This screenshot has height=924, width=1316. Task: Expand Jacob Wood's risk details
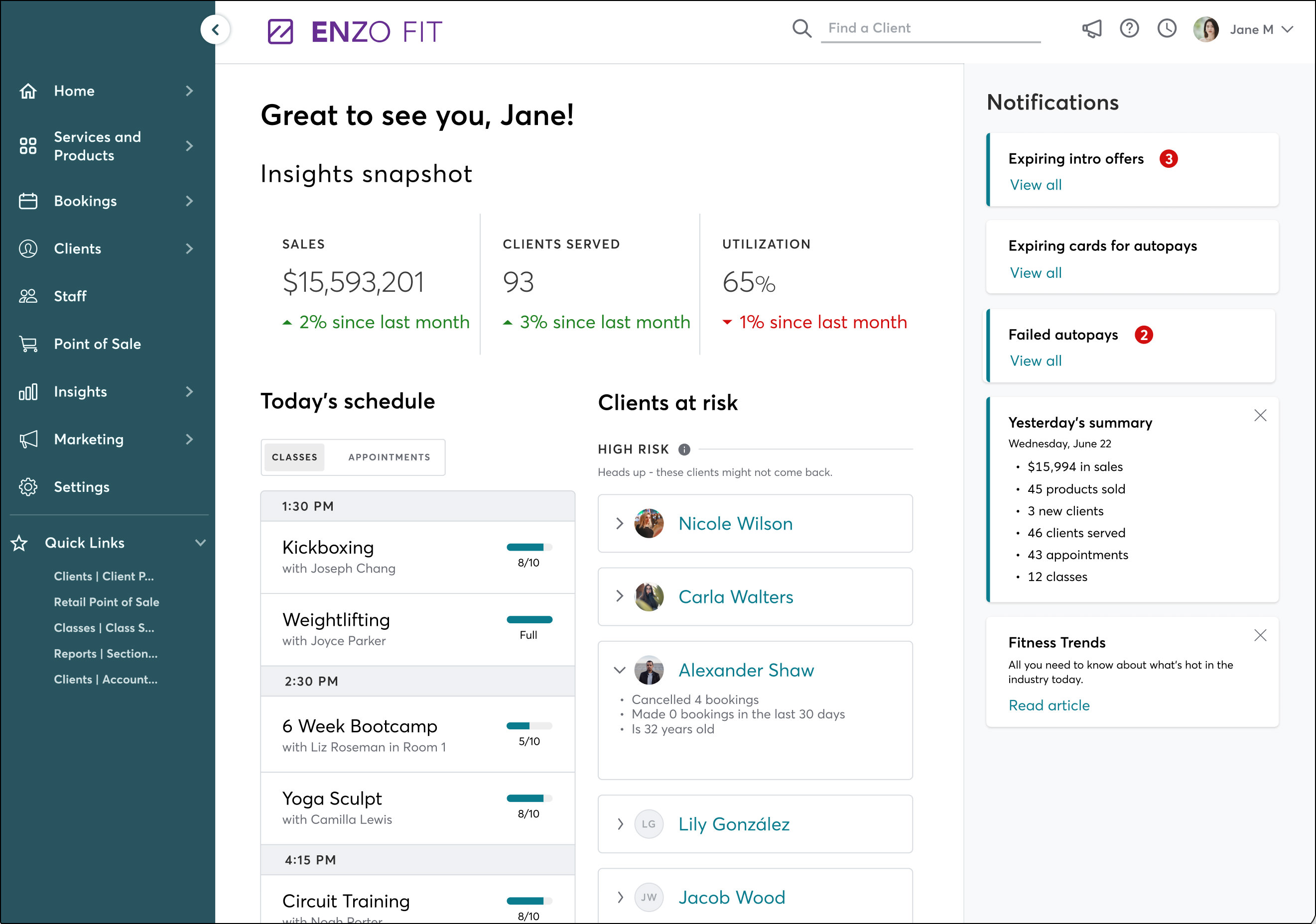[620, 898]
